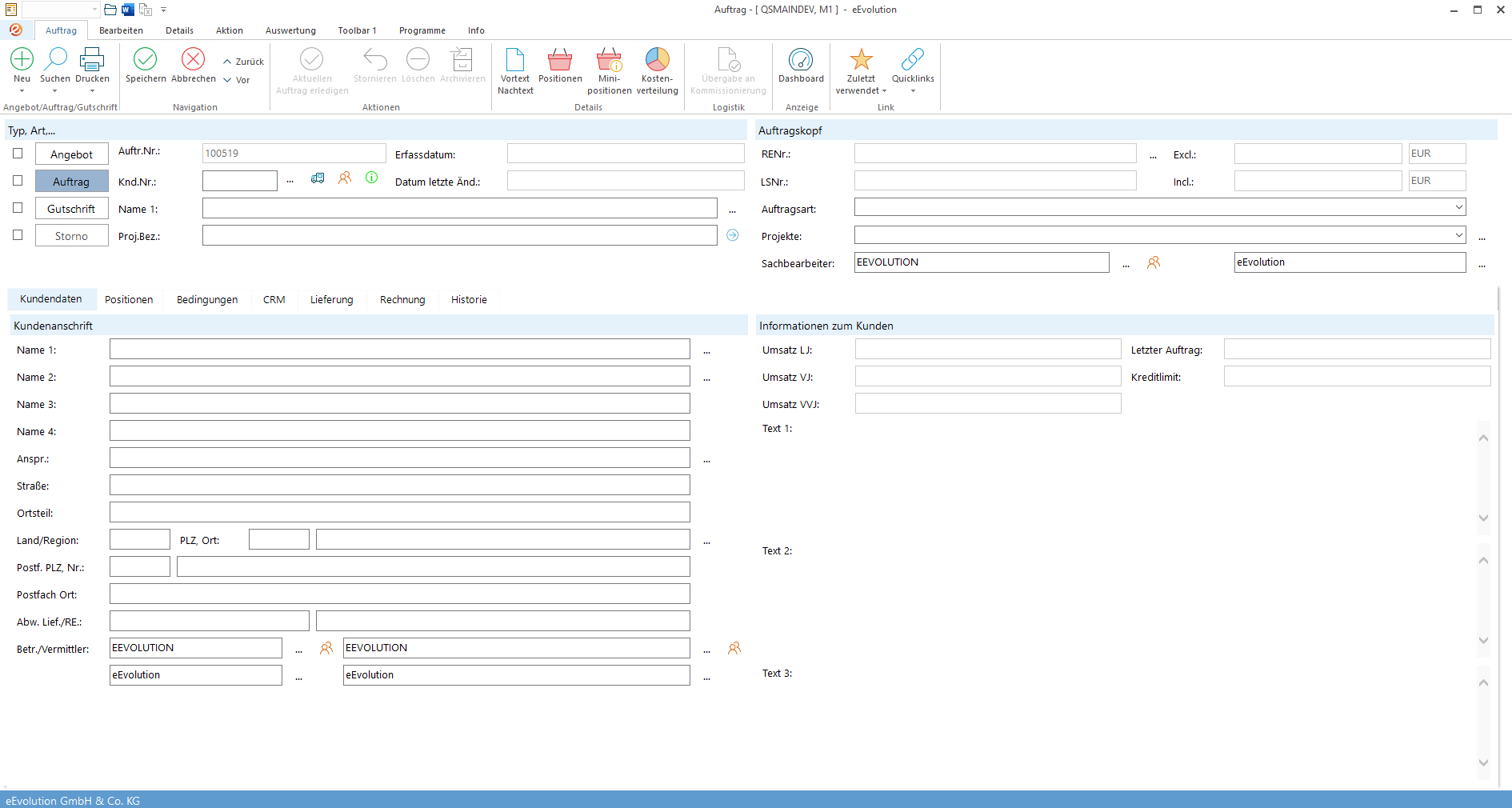The height and width of the screenshot is (808, 1512).
Task: Cancel with the Abbrechen X icon
Action: click(194, 59)
